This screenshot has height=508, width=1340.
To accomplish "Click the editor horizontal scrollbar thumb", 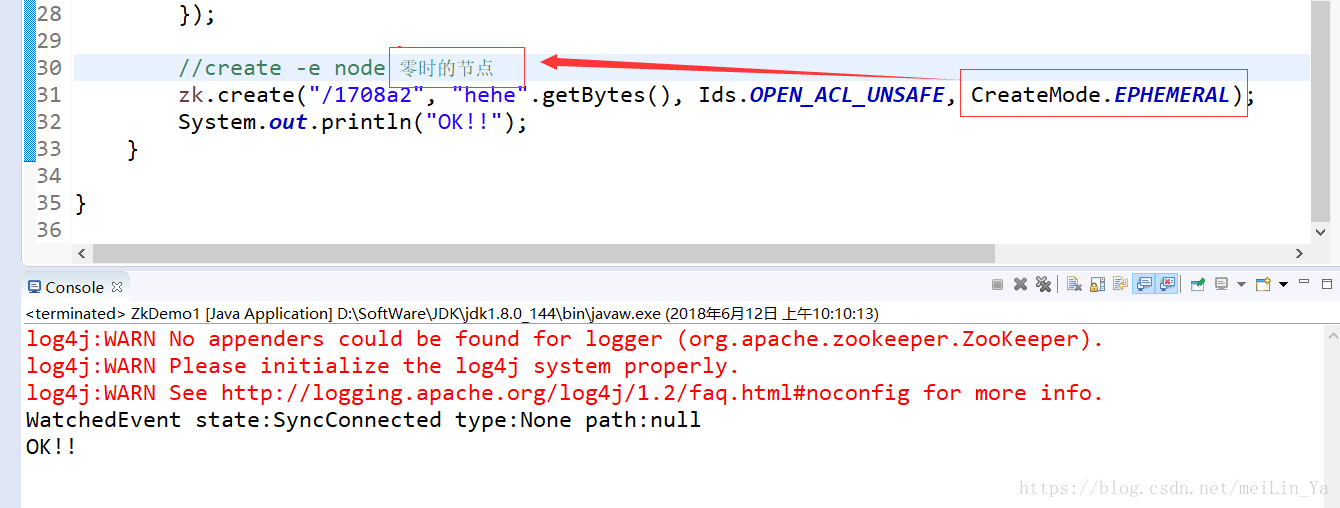I will click(543, 254).
